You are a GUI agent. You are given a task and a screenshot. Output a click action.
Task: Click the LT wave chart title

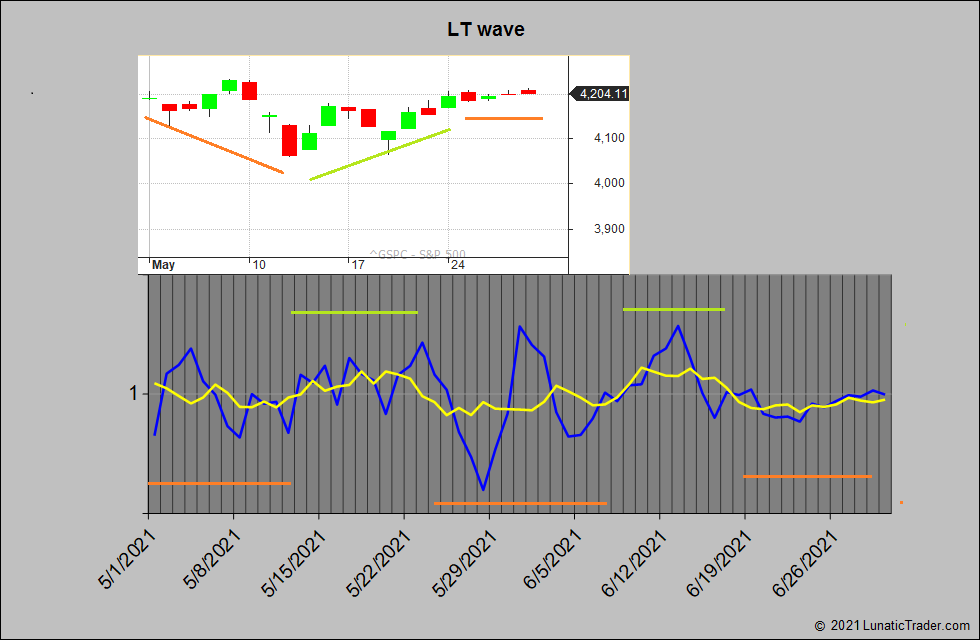(486, 30)
